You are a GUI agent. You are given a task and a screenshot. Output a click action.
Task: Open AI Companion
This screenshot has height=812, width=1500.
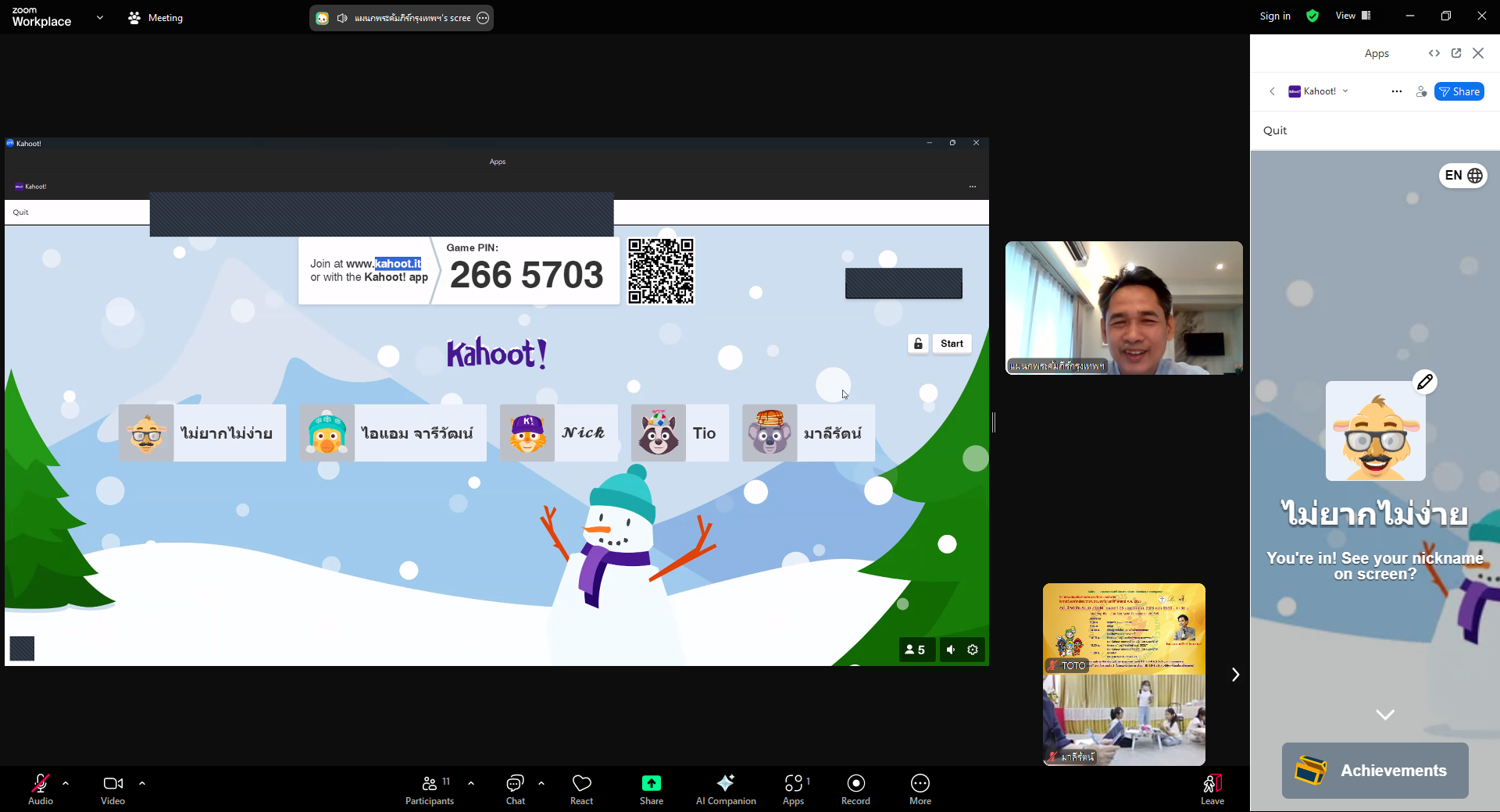[726, 789]
